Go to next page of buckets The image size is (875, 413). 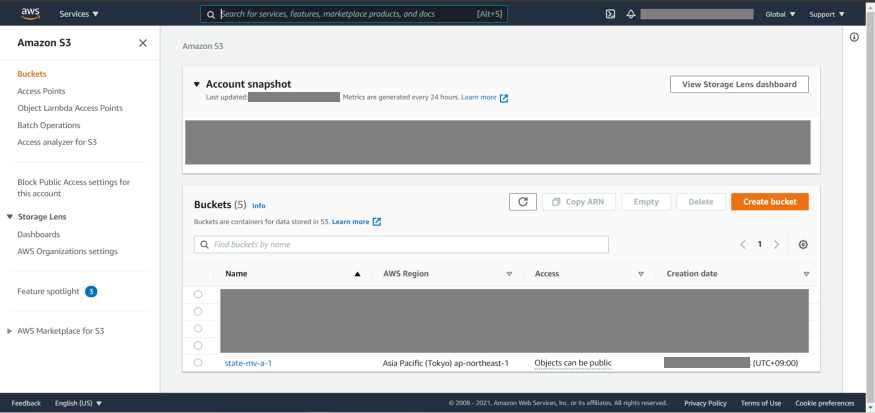pyautogui.click(x=777, y=245)
